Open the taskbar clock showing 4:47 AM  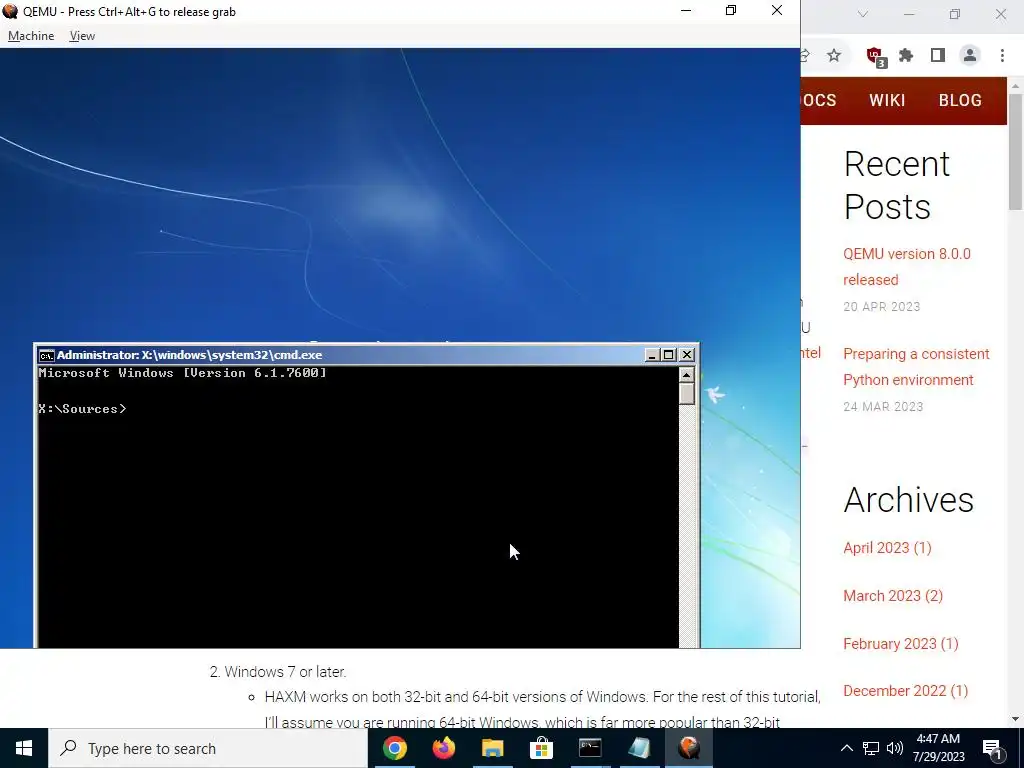938,748
